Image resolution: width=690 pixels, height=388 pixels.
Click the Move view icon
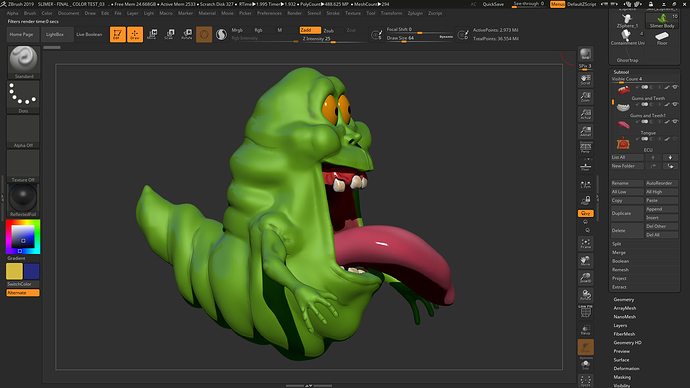pos(585,260)
